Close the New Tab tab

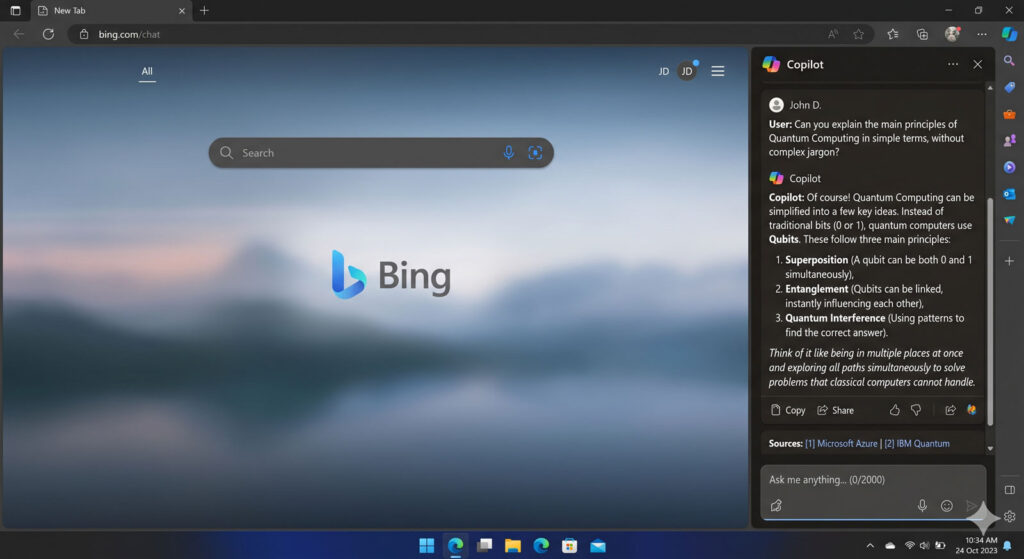(182, 10)
